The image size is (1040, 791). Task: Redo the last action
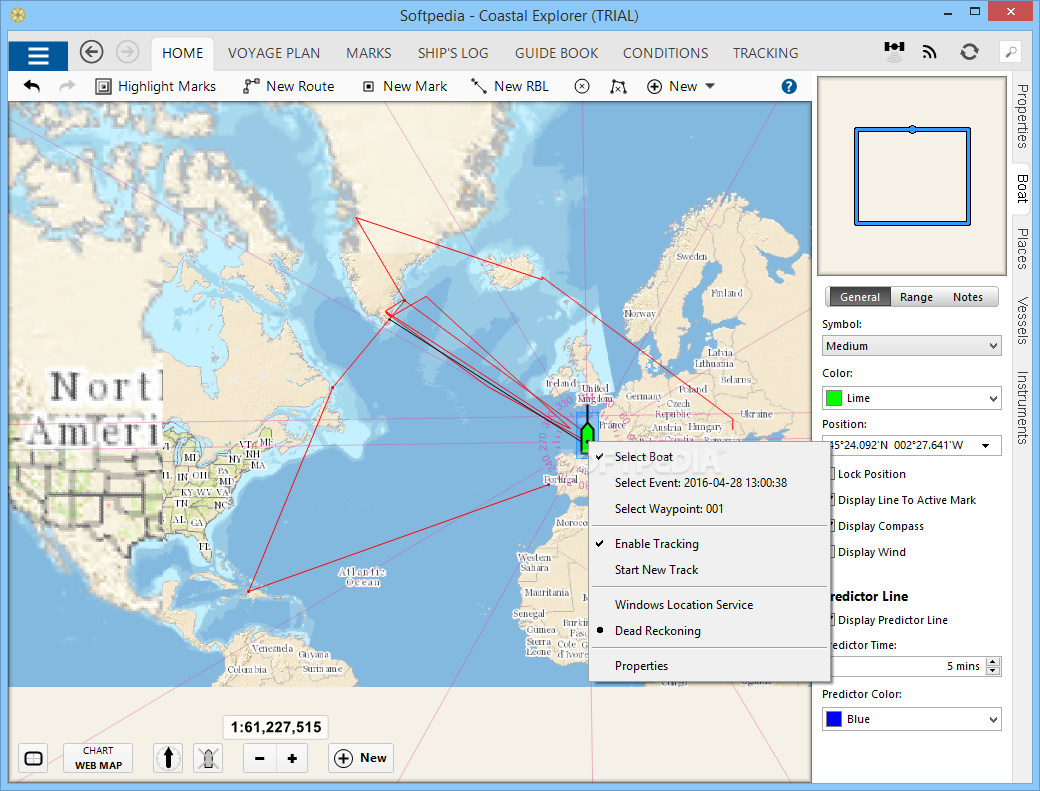pyautogui.click(x=67, y=86)
